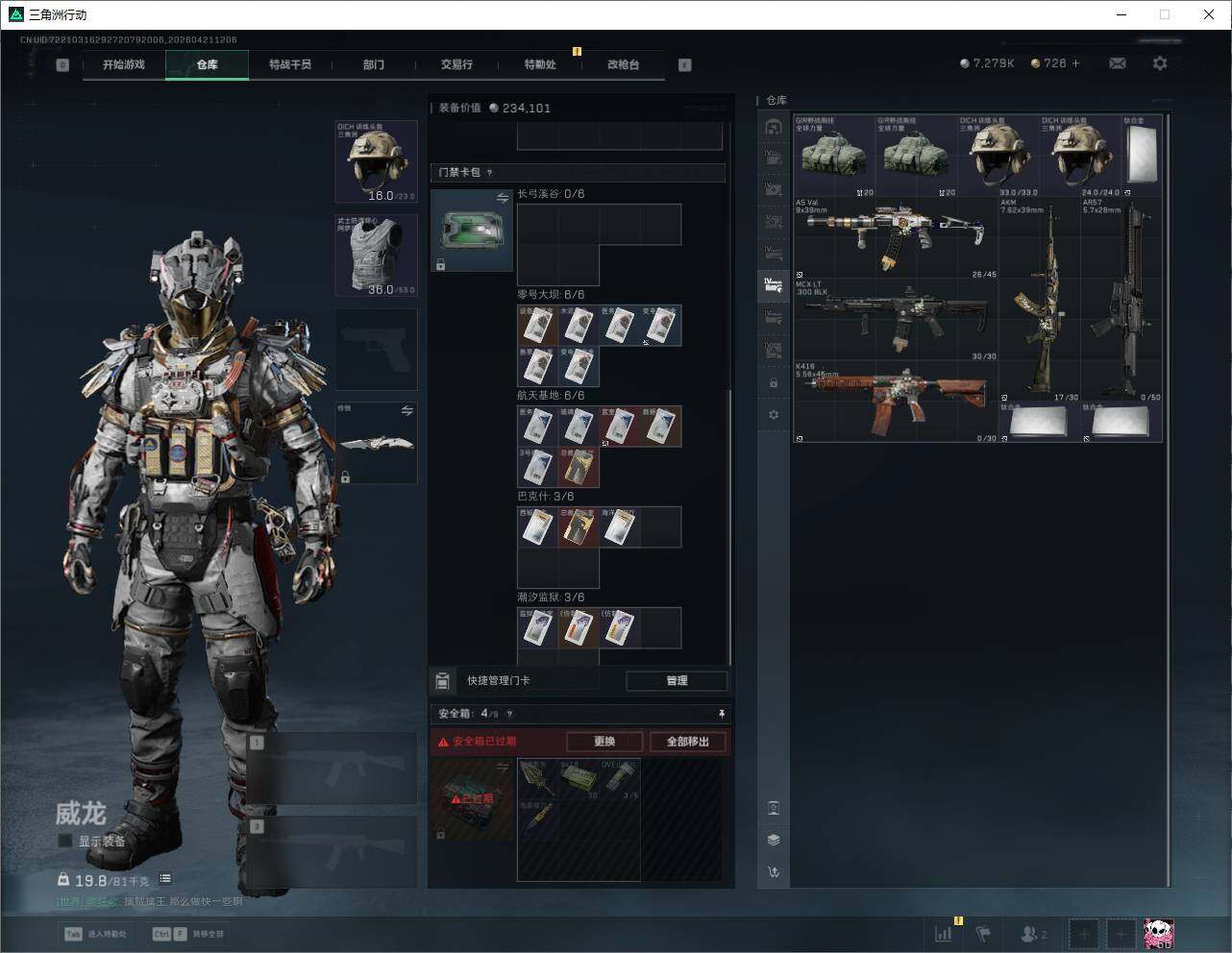Image resolution: width=1232 pixels, height=953 pixels.
Task: Open the mail inbox envelope icon
Action: pyautogui.click(x=1118, y=63)
